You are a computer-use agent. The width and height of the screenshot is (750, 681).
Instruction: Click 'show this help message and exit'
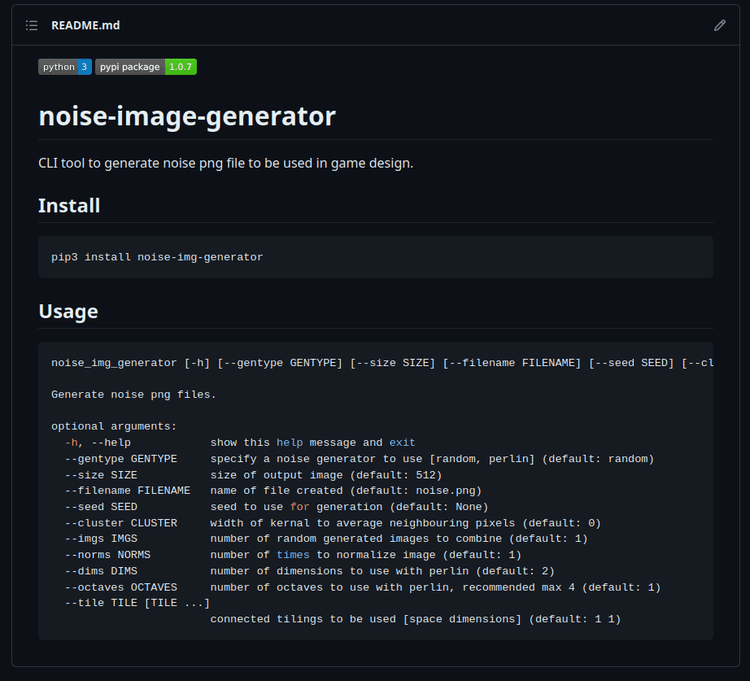click(x=313, y=443)
